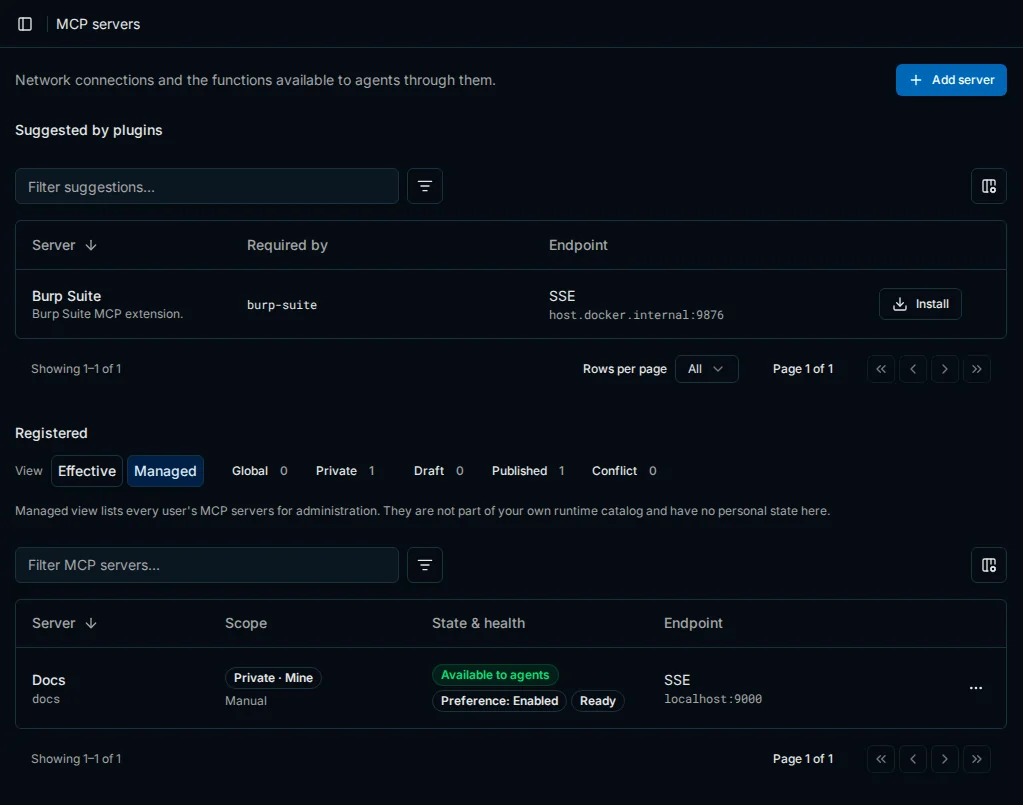This screenshot has width=1023, height=805.
Task: Go to previous page of registered servers
Action: click(x=913, y=759)
